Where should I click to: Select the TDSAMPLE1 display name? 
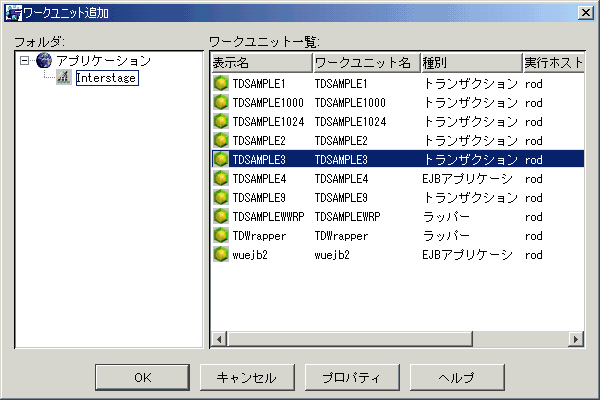pyautogui.click(x=259, y=84)
